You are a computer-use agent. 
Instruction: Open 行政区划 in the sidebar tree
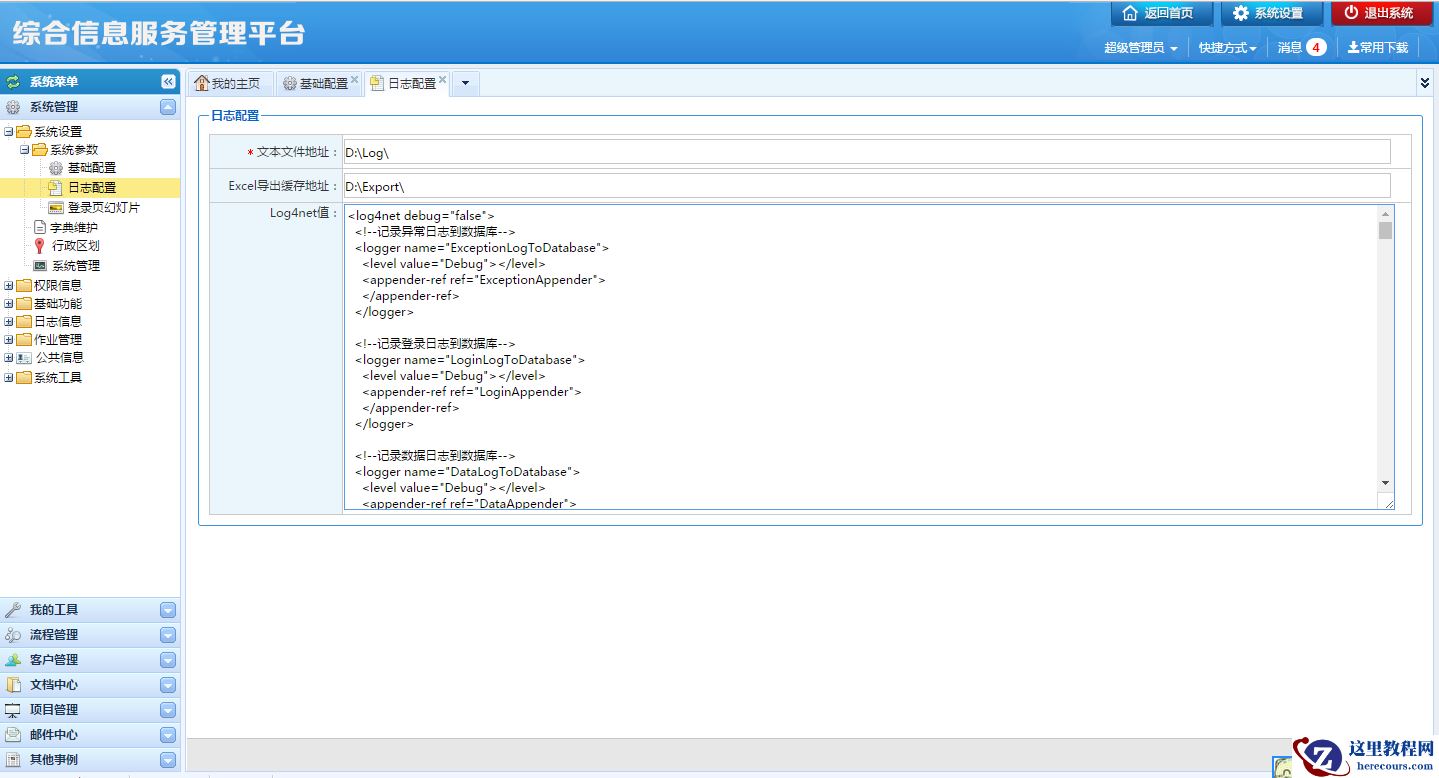point(76,246)
